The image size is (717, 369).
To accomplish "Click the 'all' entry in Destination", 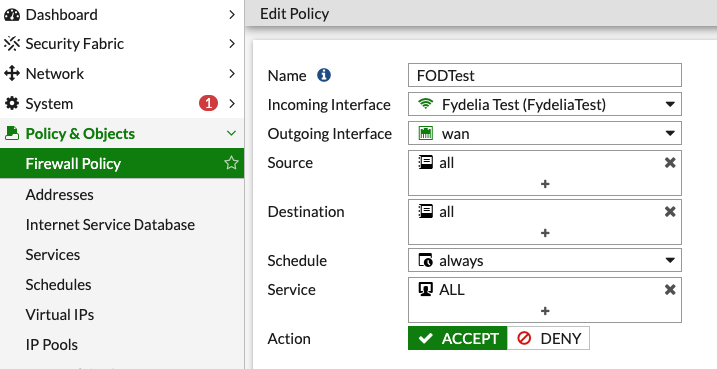I will pos(446,212).
